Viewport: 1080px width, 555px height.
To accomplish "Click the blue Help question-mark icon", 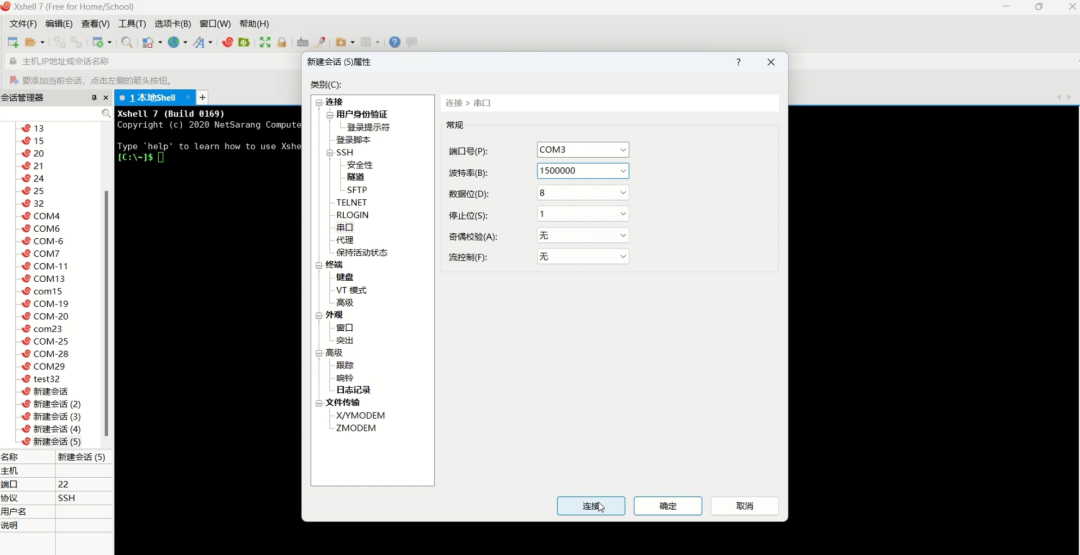I will click(x=395, y=42).
